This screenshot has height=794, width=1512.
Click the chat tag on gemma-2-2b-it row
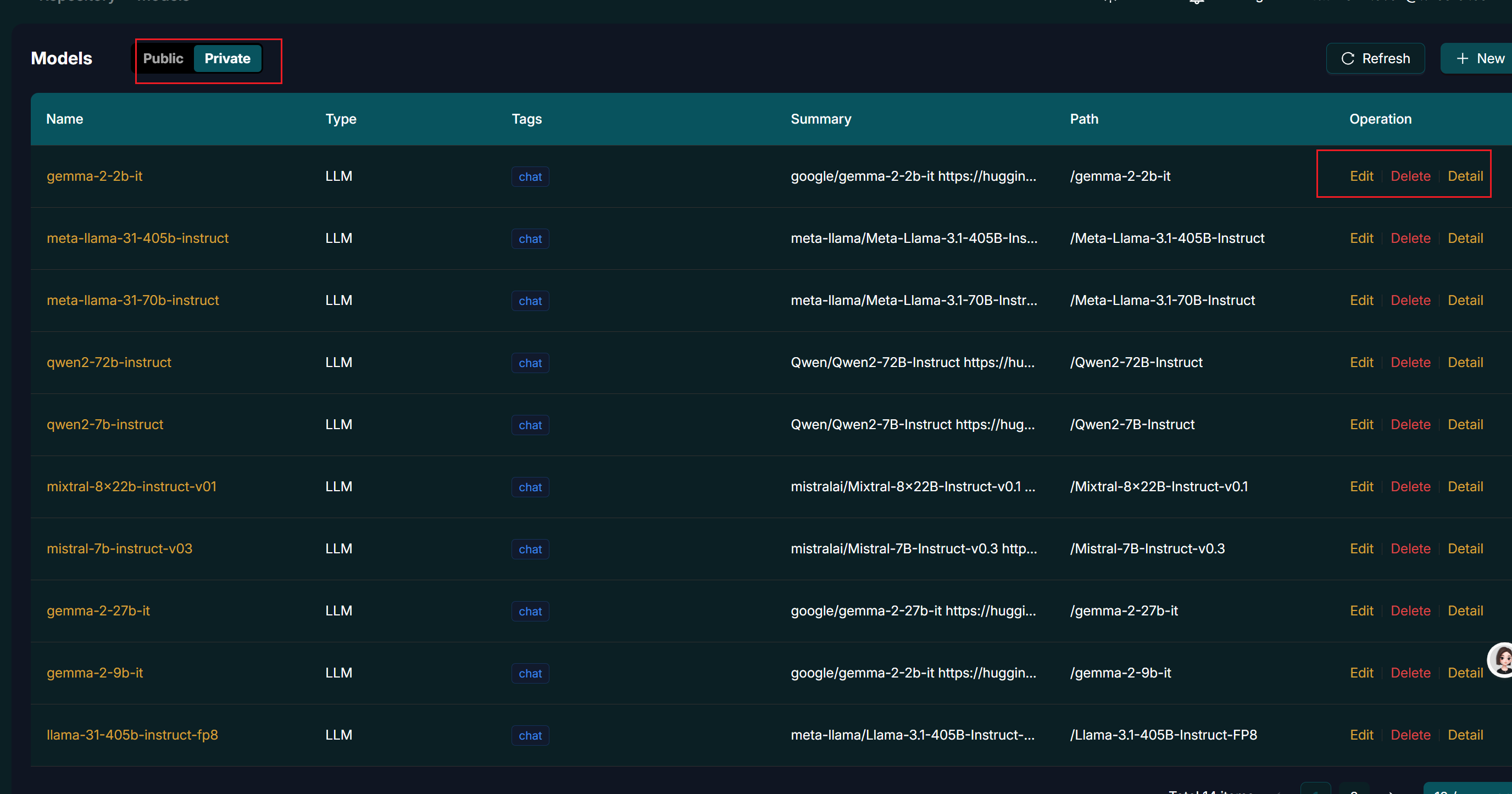(530, 176)
